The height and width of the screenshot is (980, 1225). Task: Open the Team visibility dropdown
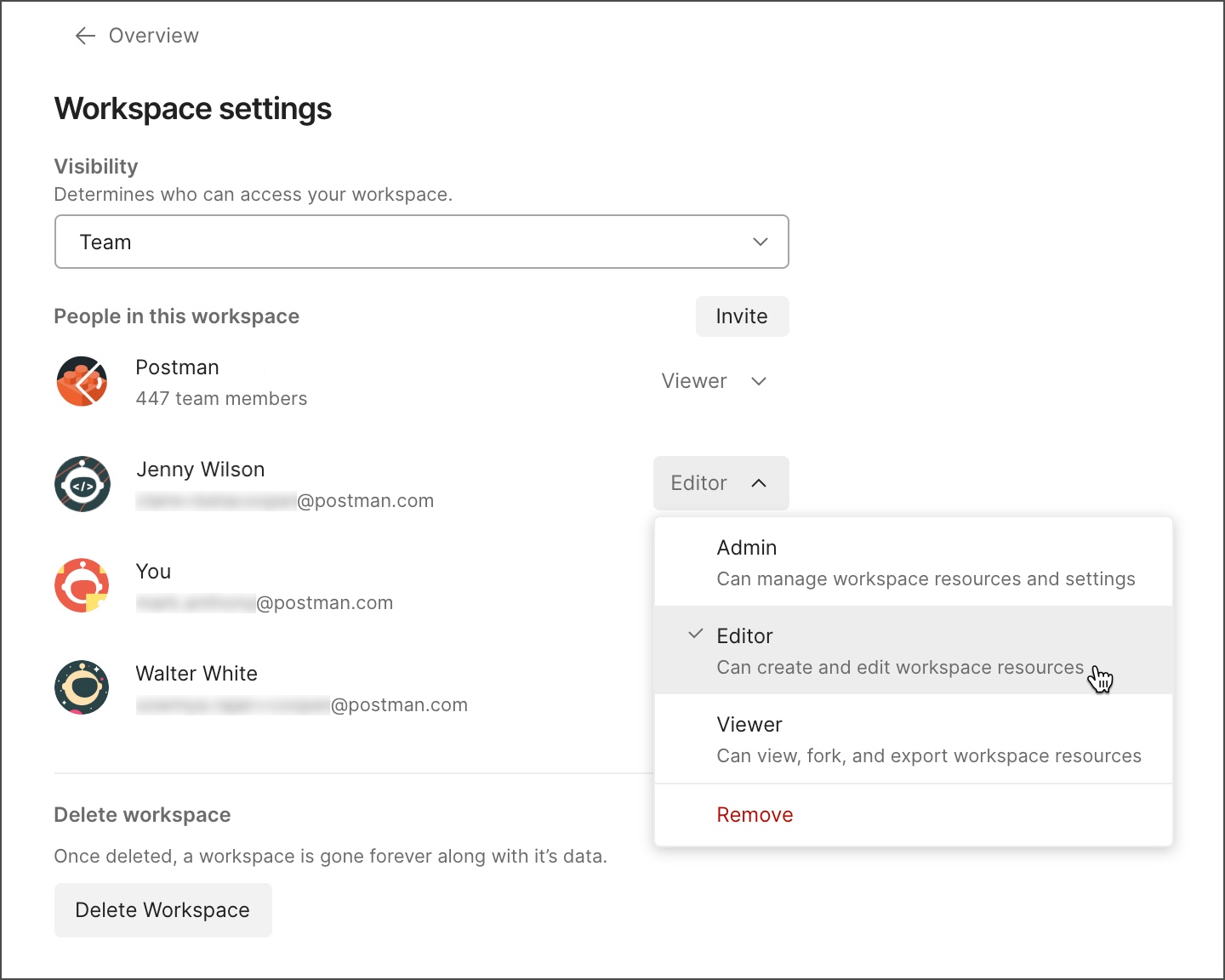coord(422,242)
